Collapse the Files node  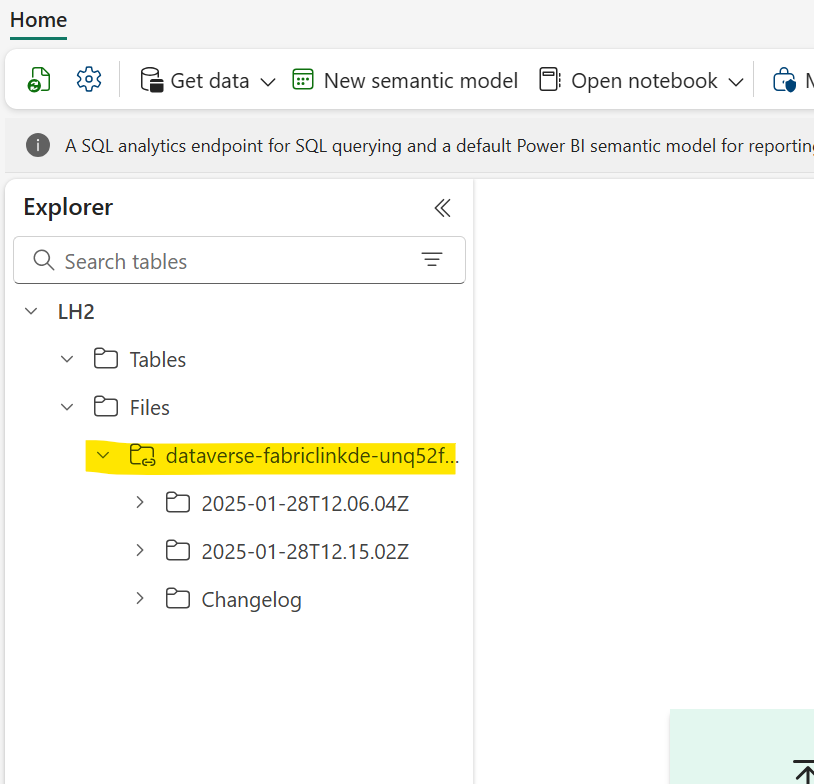[x=67, y=407]
